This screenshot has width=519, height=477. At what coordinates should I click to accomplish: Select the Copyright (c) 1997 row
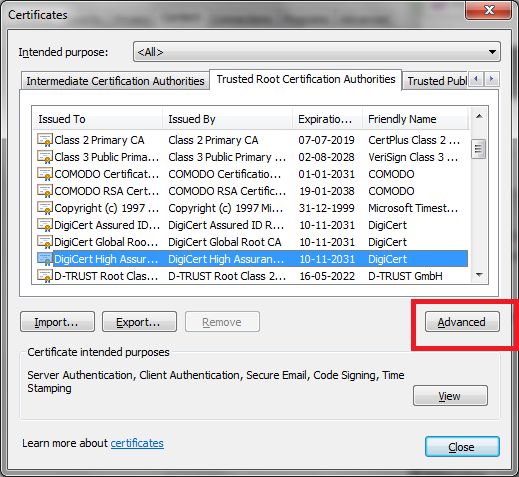coord(250,208)
